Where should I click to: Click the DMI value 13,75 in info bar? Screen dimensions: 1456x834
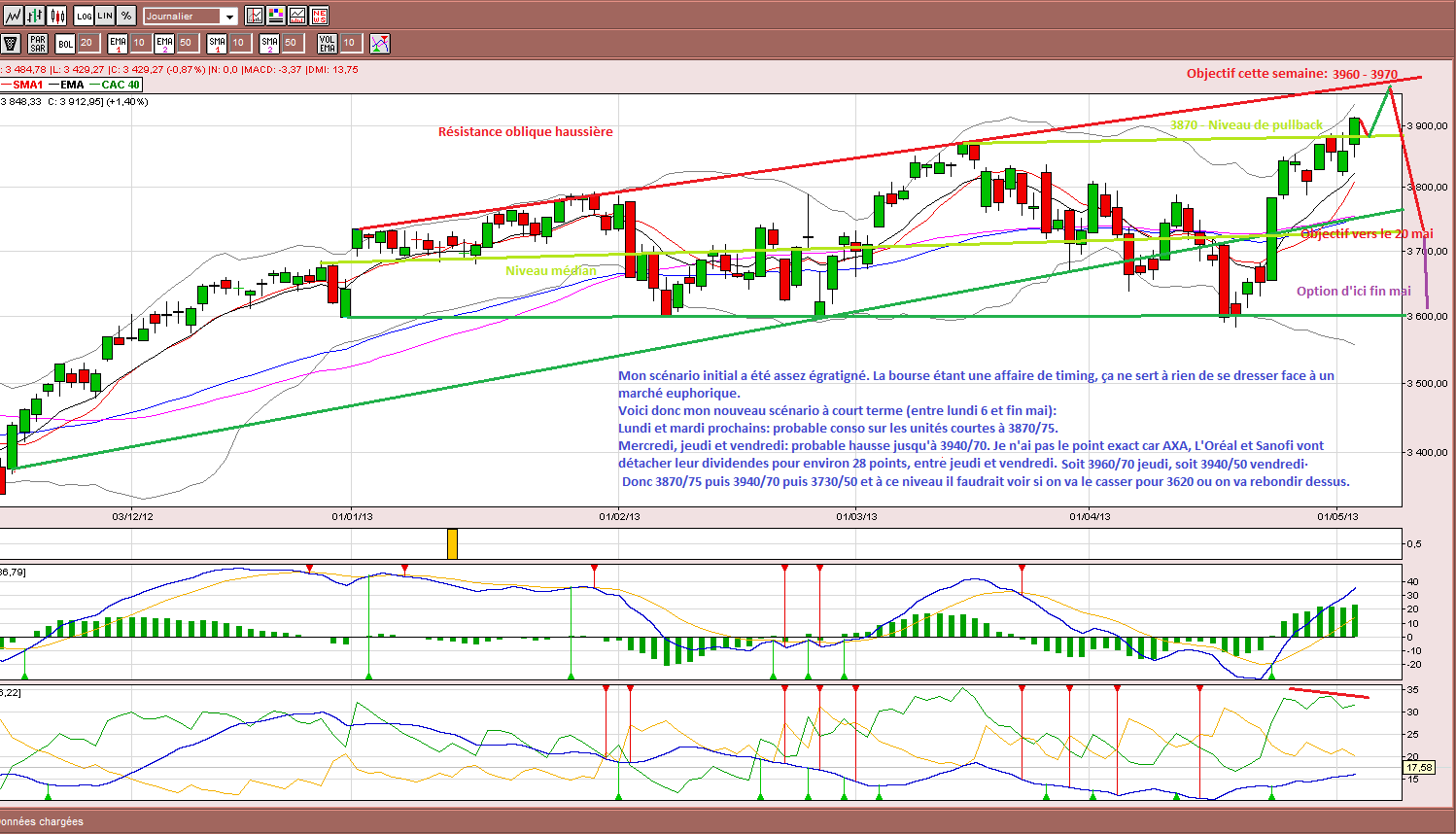pyautogui.click(x=332, y=70)
